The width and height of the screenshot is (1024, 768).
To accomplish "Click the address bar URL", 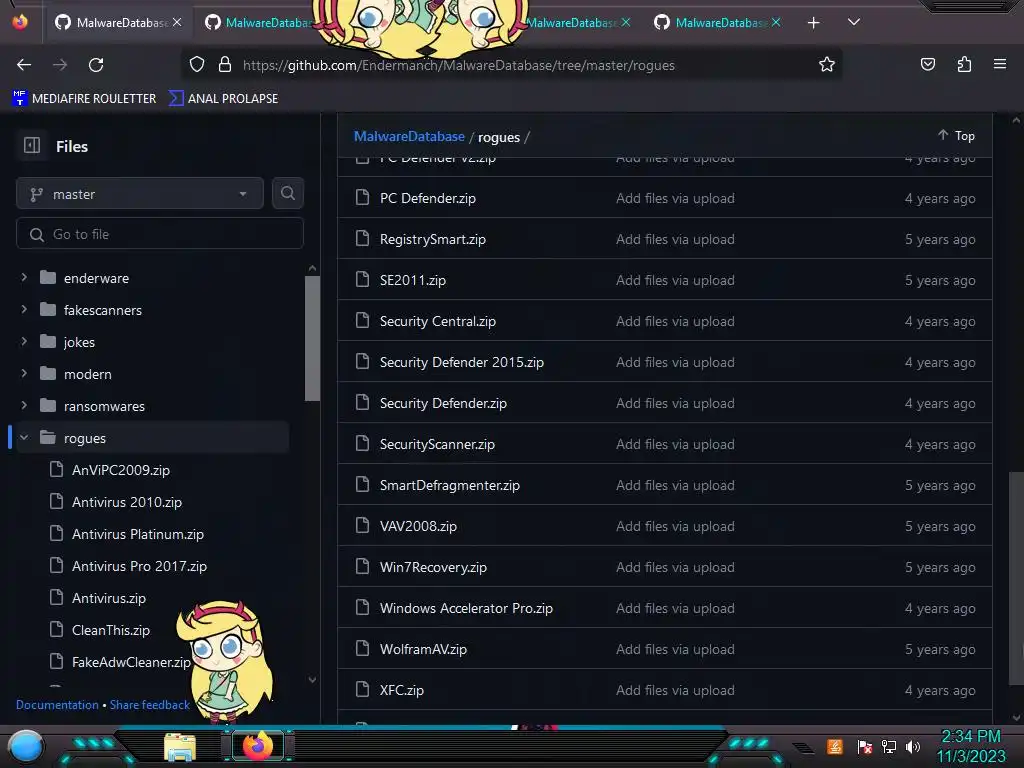I will (x=458, y=65).
